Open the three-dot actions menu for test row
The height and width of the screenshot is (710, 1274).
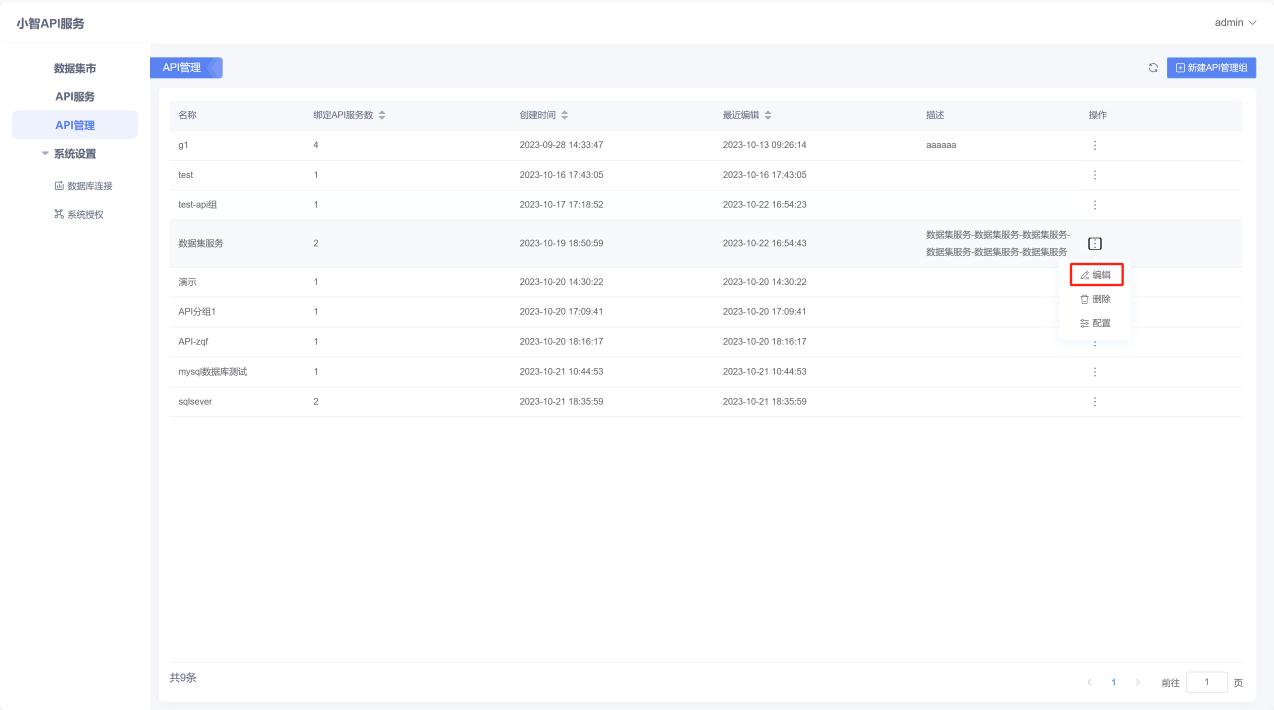(x=1095, y=175)
